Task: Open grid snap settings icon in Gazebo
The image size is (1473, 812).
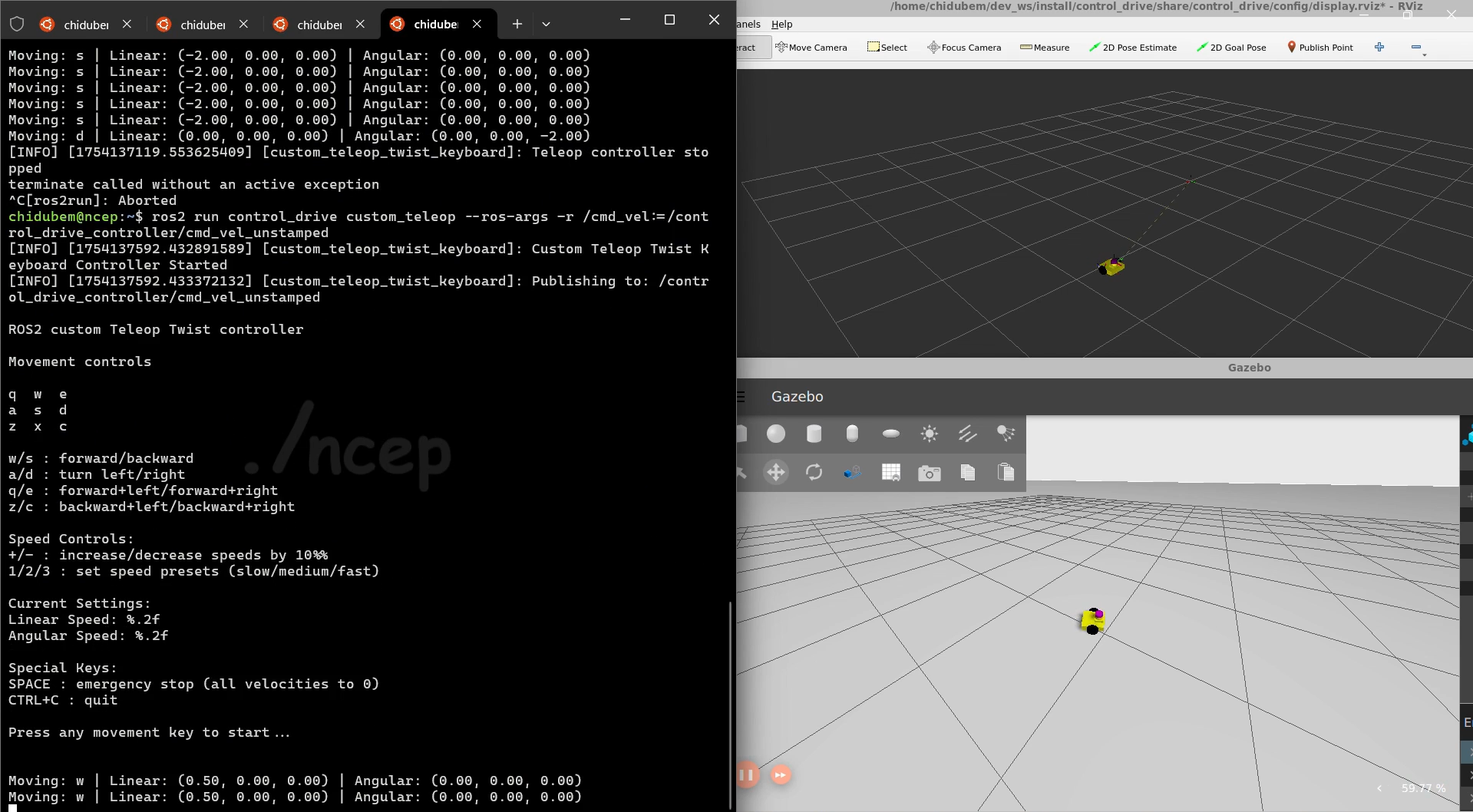Action: coord(891,472)
